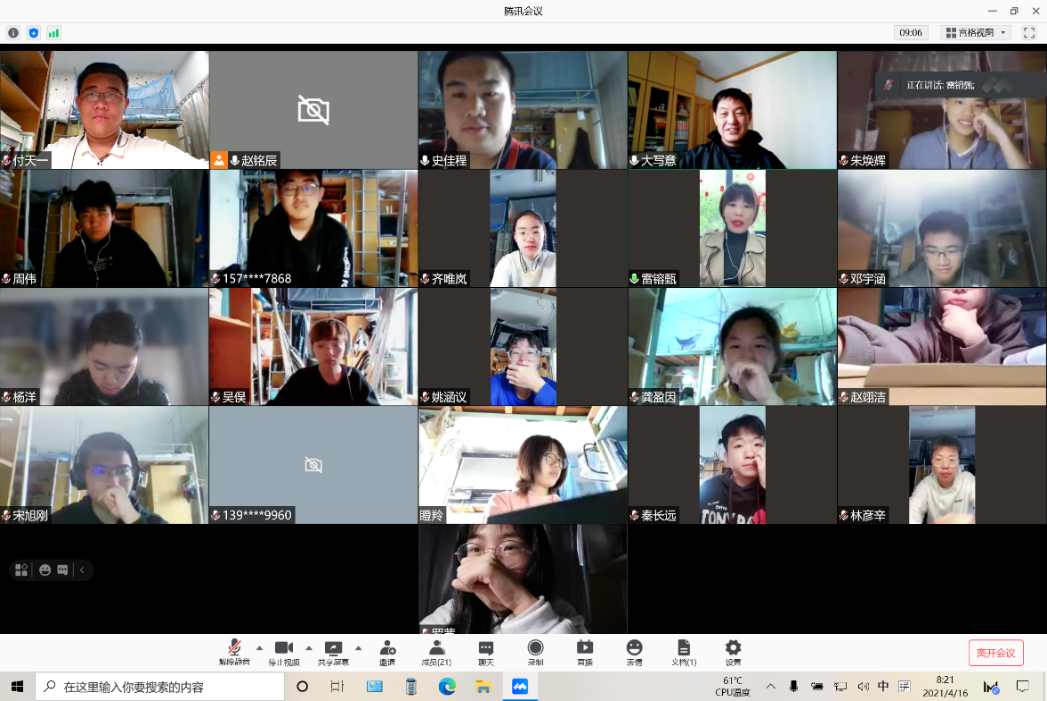This screenshot has height=701, width=1047.
Task: Open the members list 成员(21)
Action: click(437, 652)
